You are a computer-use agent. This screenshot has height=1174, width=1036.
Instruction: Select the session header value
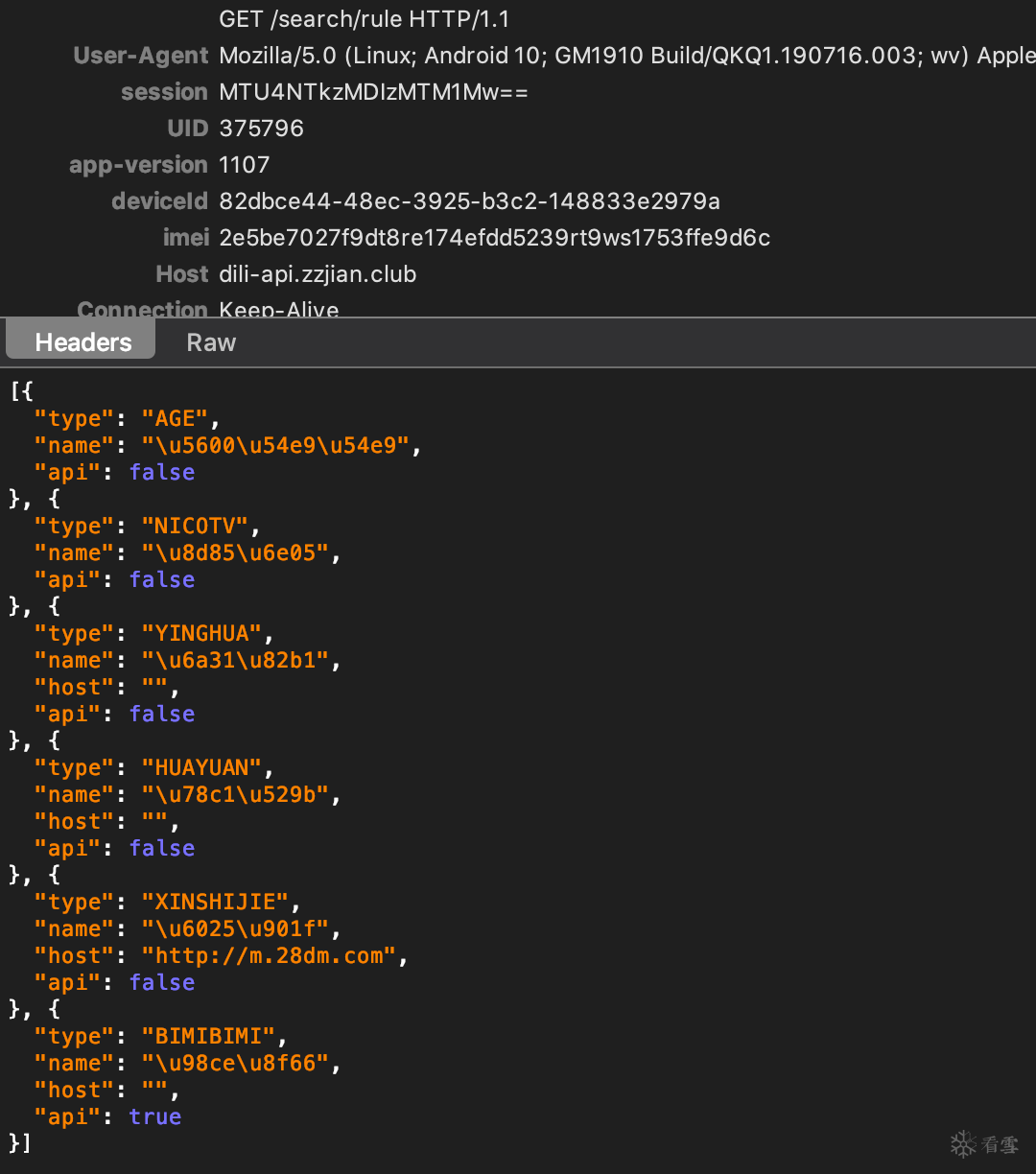pos(373,92)
